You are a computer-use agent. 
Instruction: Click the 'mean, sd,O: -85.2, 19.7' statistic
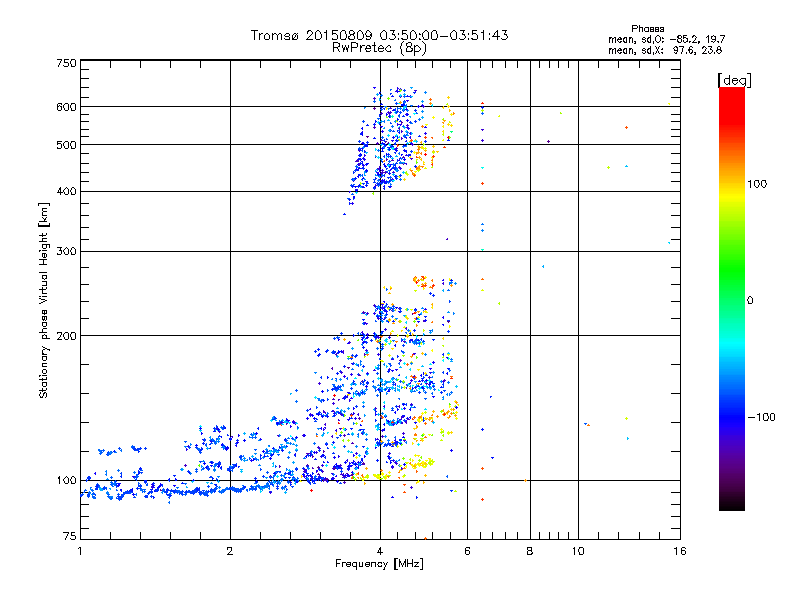[x=666, y=39]
